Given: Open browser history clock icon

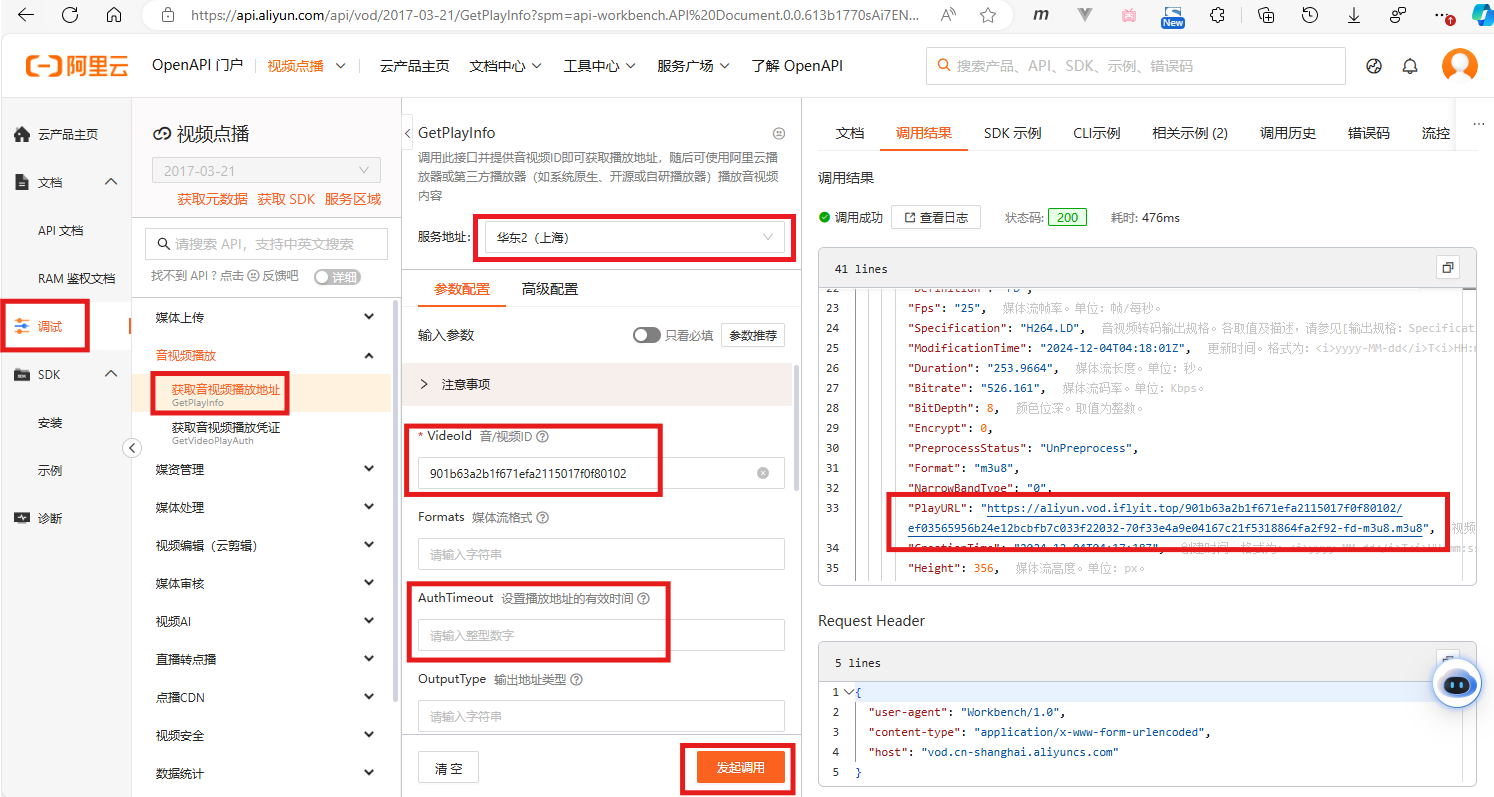Looking at the screenshot, I should pyautogui.click(x=1309, y=15).
